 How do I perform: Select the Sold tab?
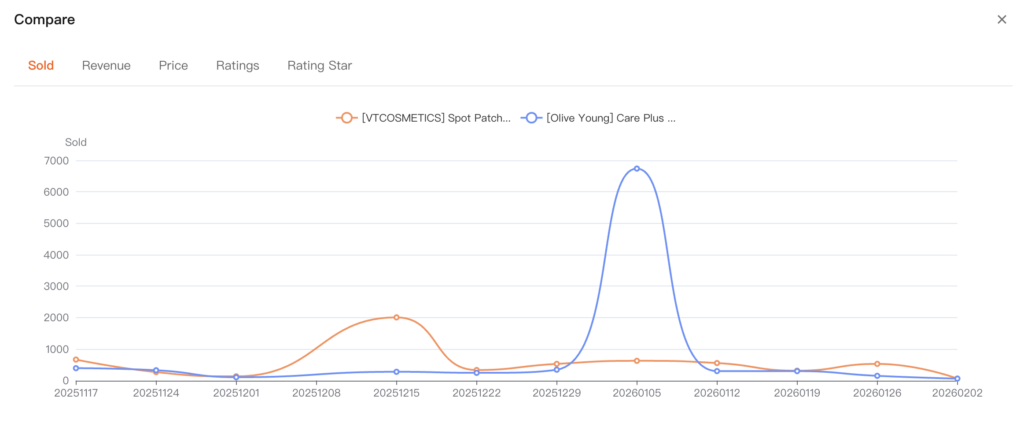(x=41, y=66)
